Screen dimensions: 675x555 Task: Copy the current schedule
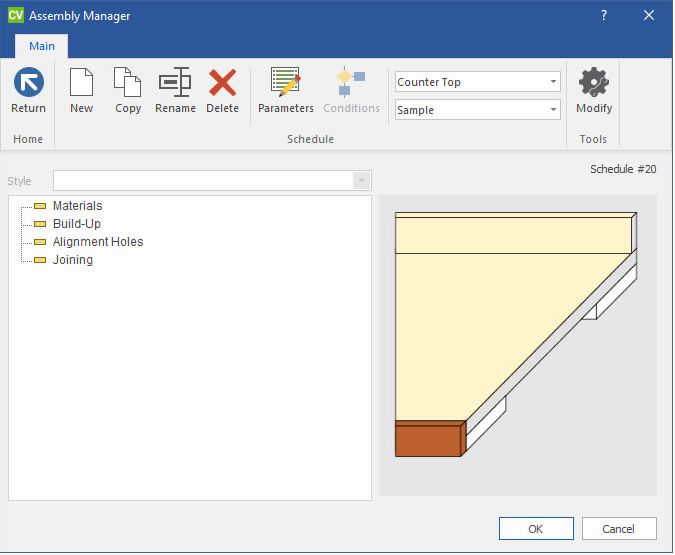click(x=127, y=83)
